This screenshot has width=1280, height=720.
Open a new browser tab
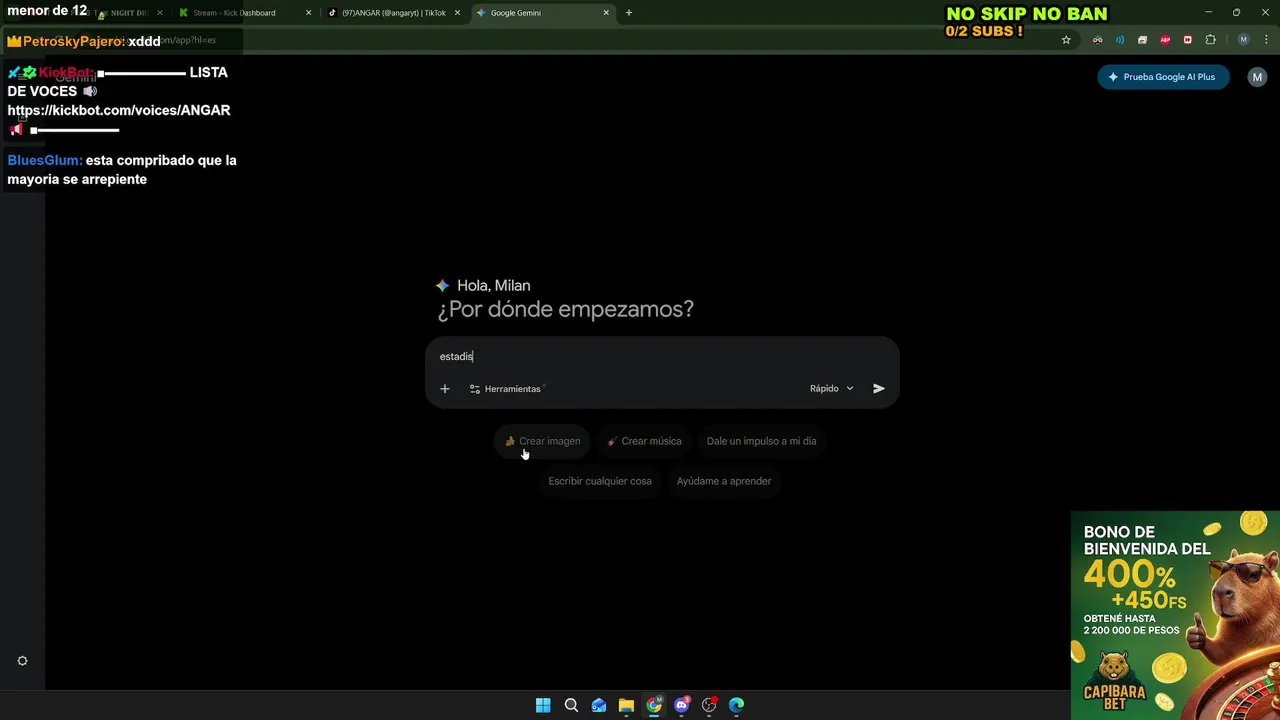click(x=629, y=13)
